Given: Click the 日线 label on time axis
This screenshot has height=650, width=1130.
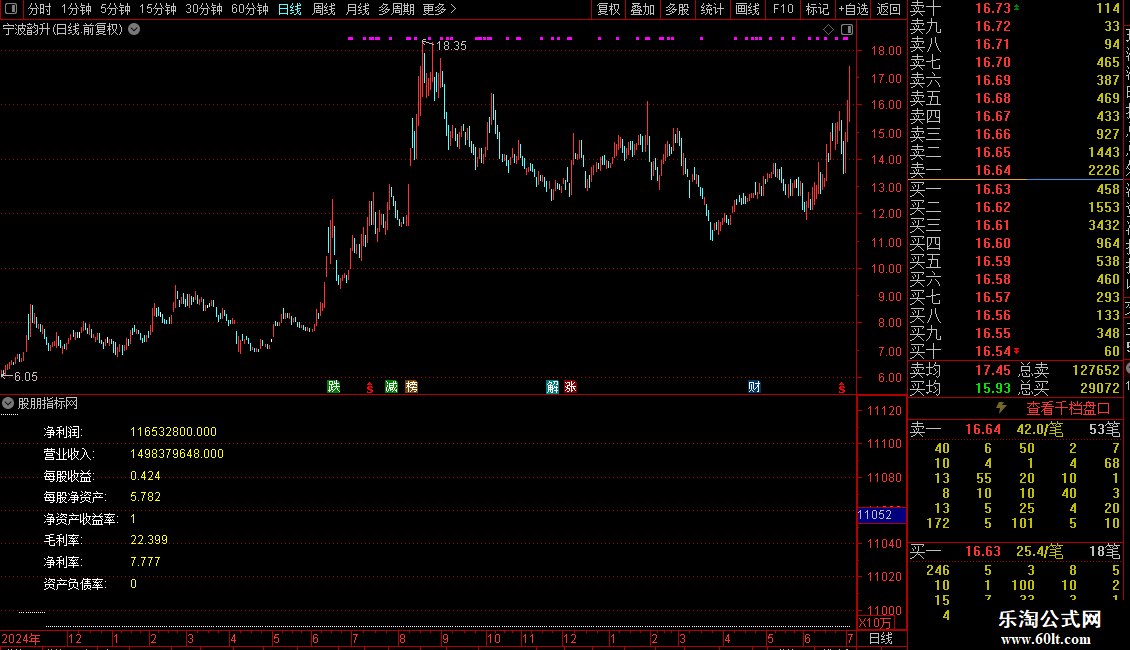Looking at the screenshot, I should [881, 638].
